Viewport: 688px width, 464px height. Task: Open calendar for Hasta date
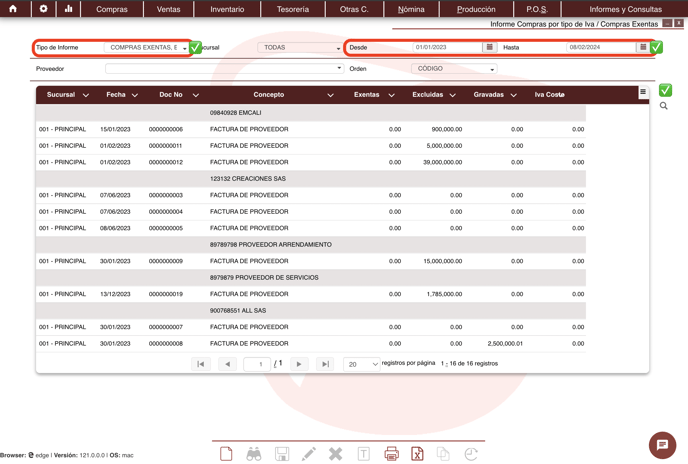coord(643,47)
